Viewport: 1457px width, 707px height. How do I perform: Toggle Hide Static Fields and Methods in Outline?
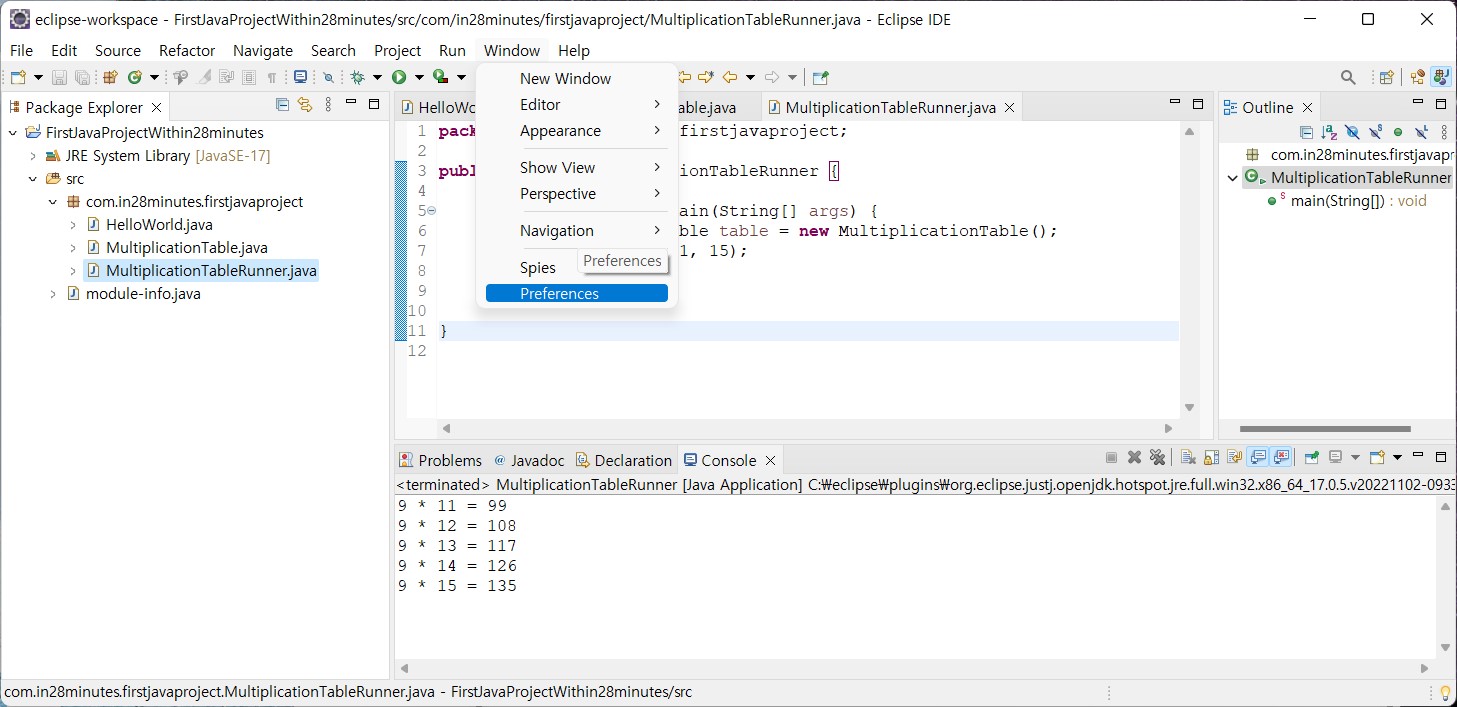1375,132
